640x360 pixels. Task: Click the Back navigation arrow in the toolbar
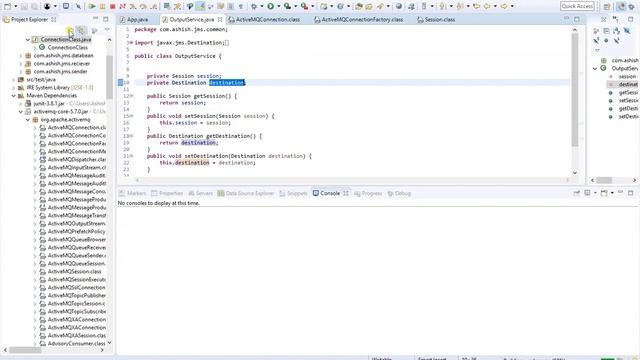[487, 6]
